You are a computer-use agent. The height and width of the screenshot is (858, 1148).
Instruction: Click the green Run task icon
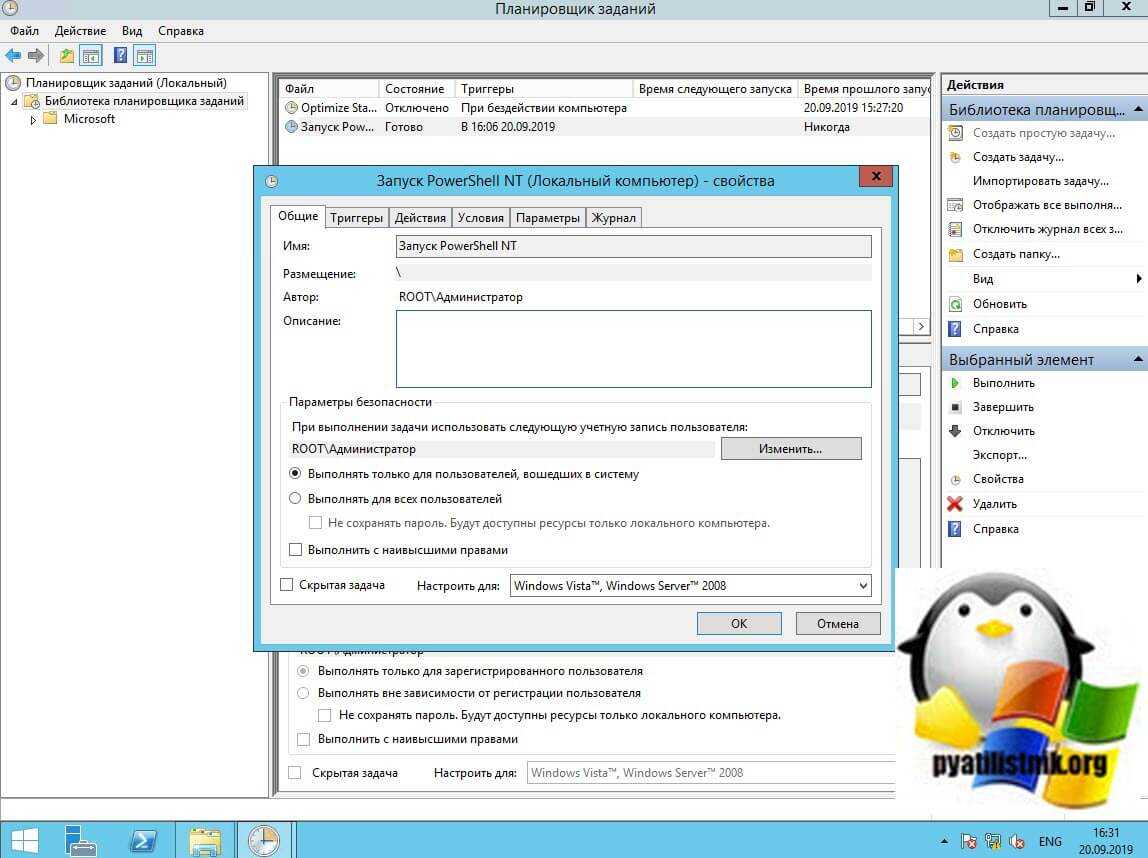point(955,383)
